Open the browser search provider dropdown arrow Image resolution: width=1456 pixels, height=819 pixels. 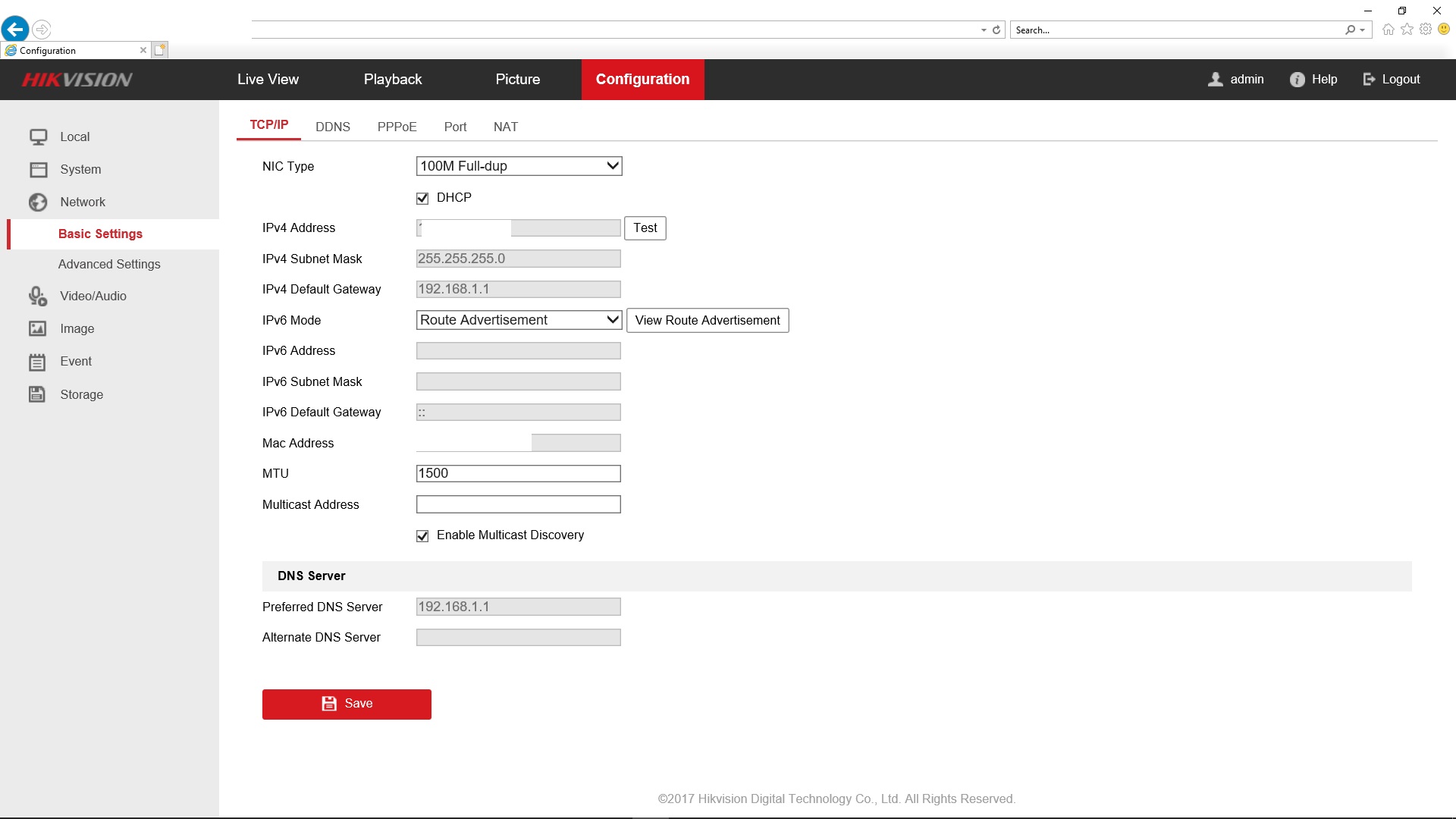(x=1363, y=30)
